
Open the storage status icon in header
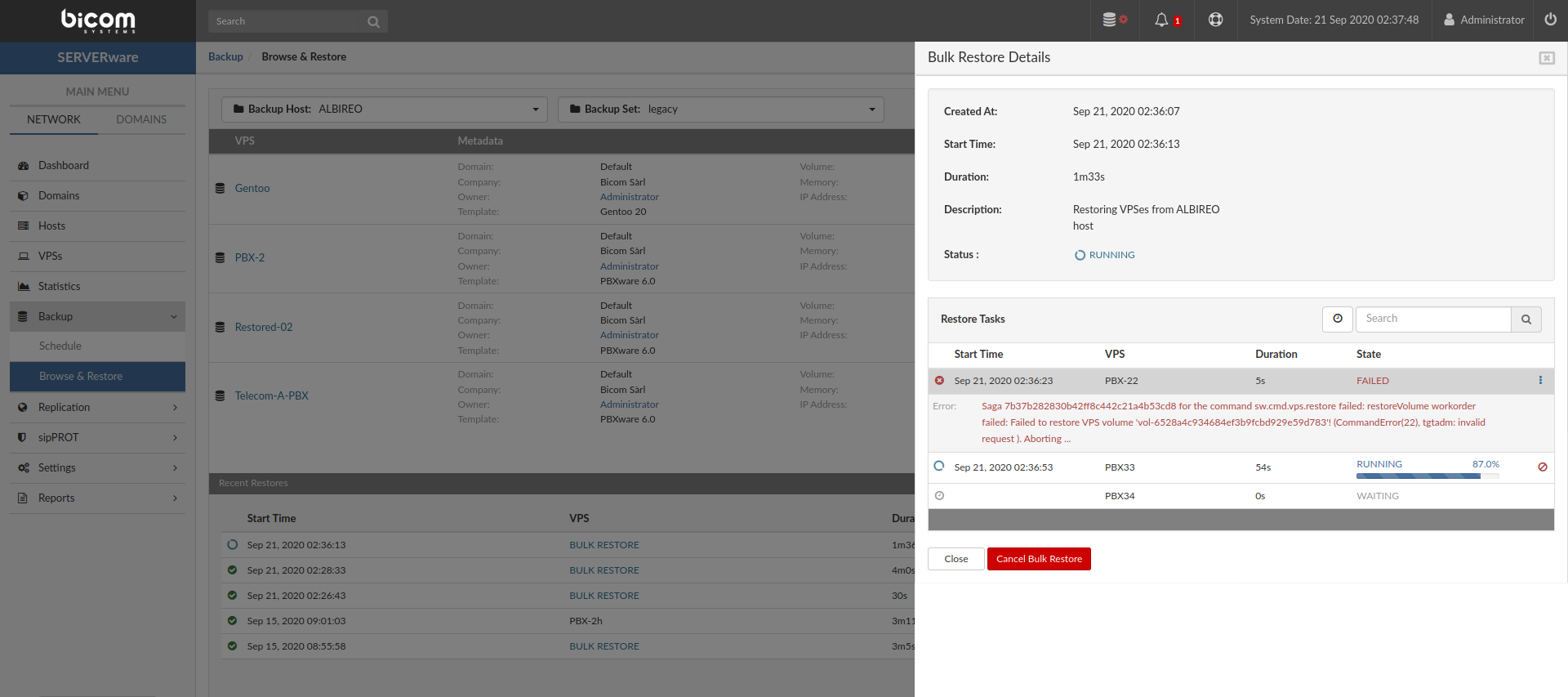click(1115, 20)
